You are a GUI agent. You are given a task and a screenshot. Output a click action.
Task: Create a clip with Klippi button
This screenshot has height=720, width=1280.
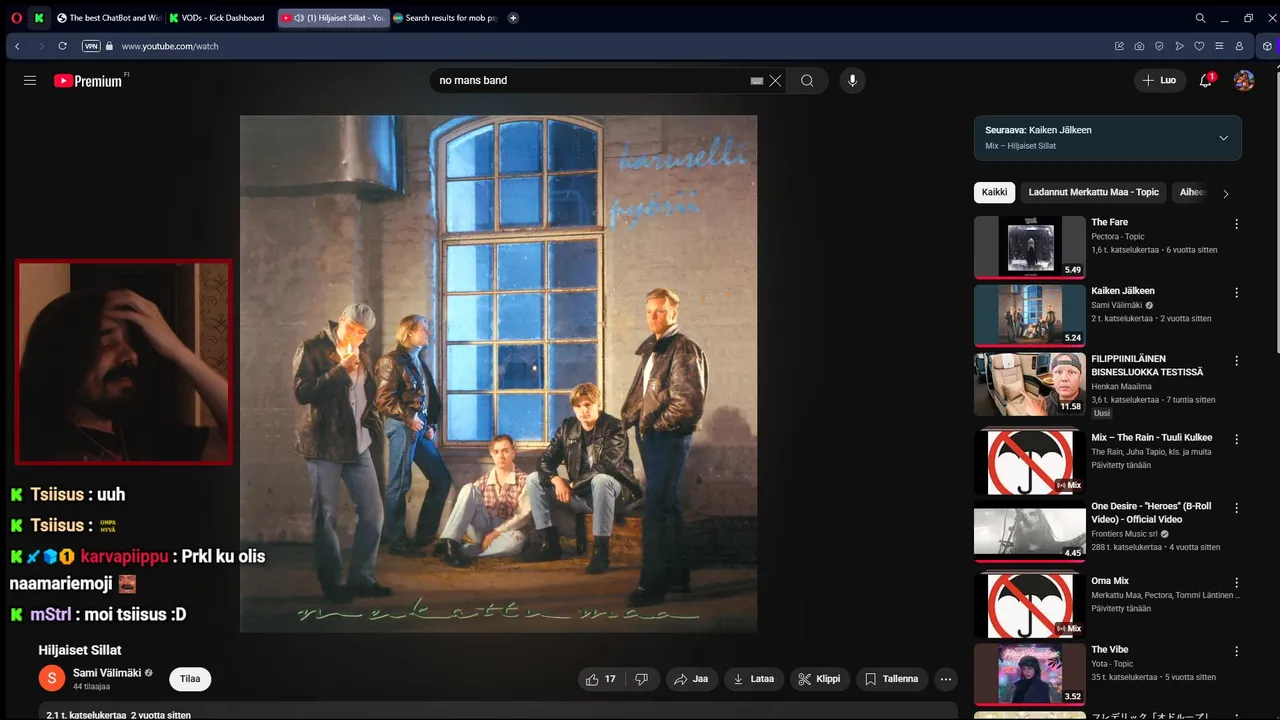tap(819, 679)
